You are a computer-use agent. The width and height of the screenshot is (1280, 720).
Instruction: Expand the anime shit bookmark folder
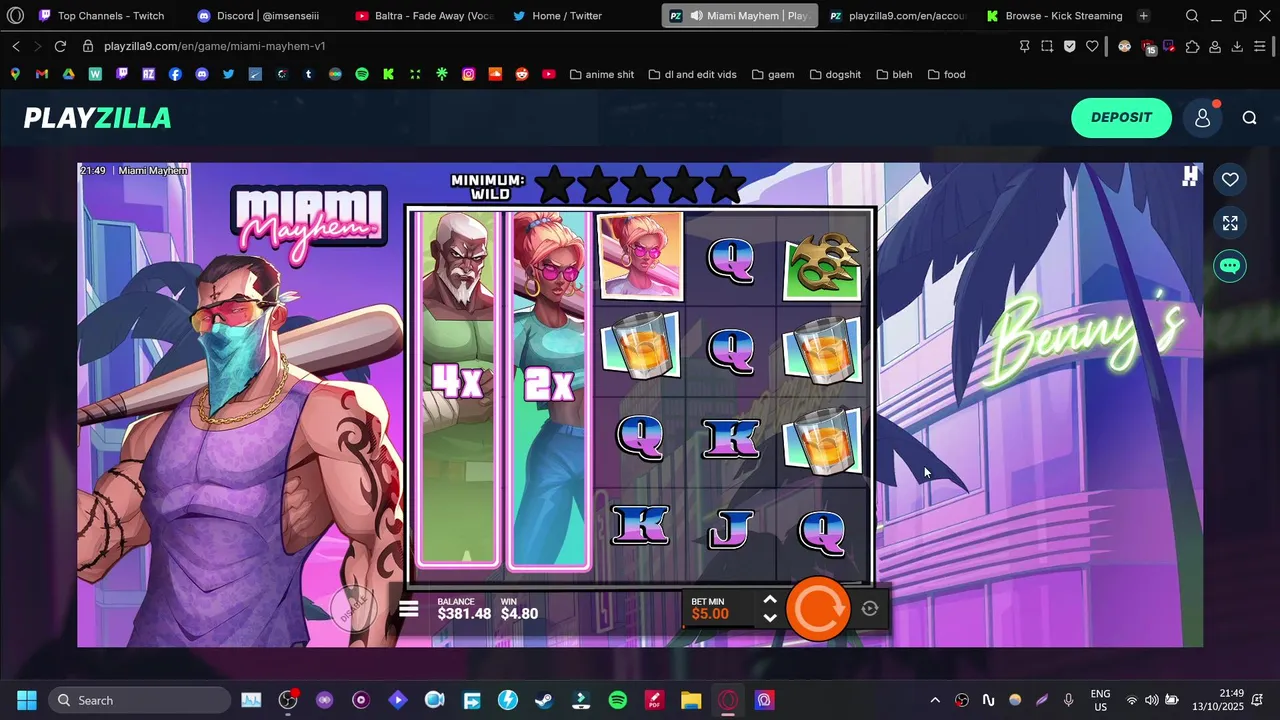(602, 74)
